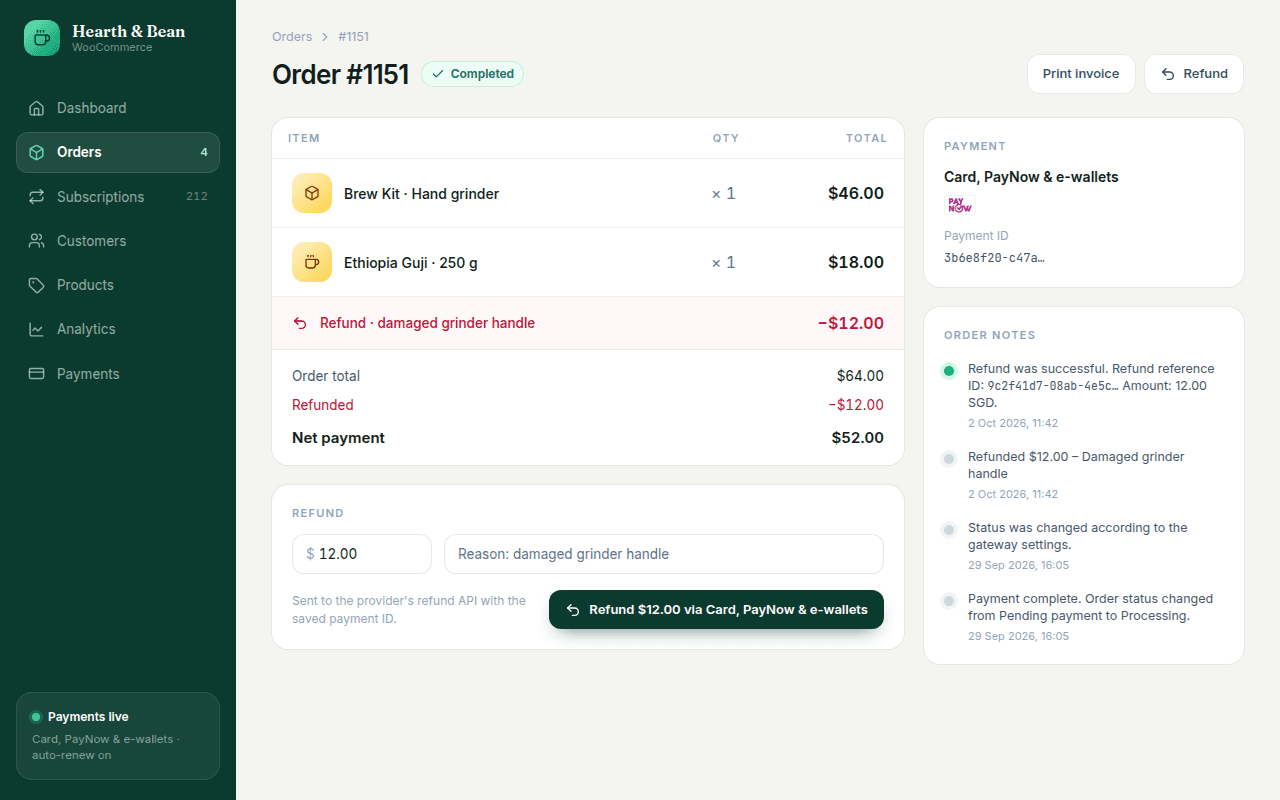Click the refund amount input showing 12.00
The height and width of the screenshot is (800, 1280).
coord(362,554)
